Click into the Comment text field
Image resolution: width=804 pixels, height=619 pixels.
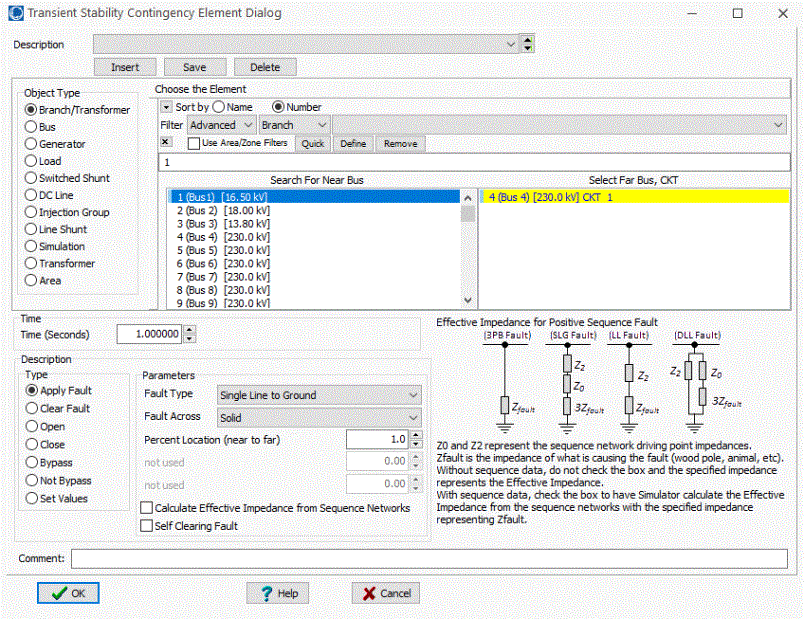pos(429,558)
